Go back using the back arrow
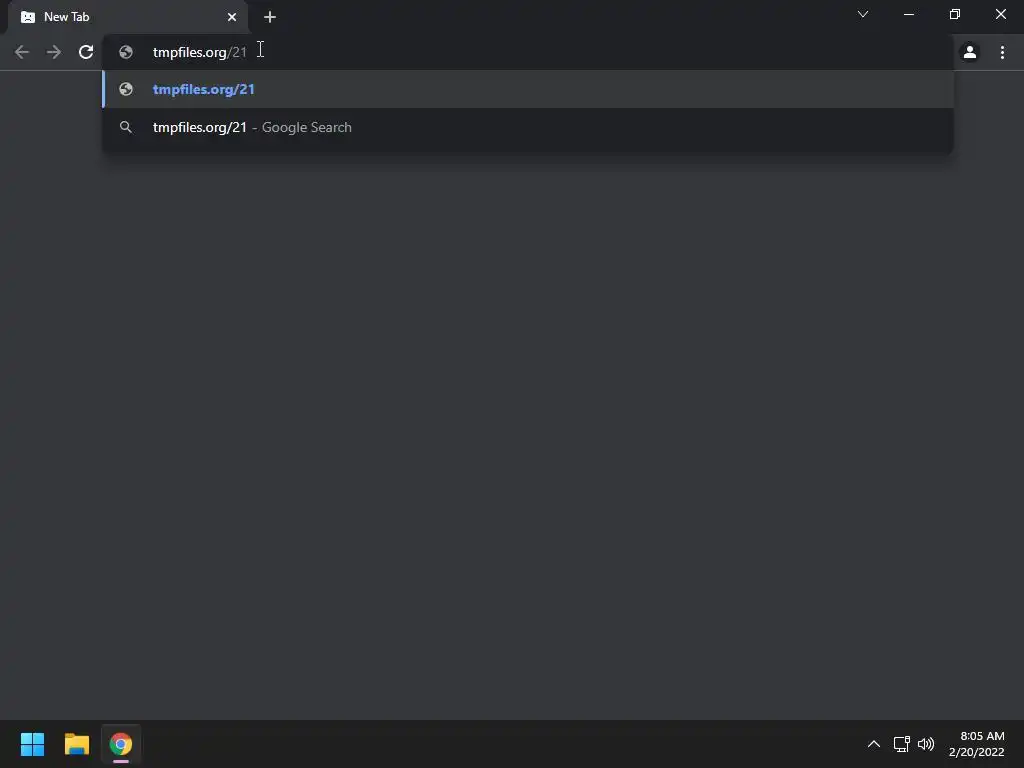Screen dimensions: 1024x768 22,52
